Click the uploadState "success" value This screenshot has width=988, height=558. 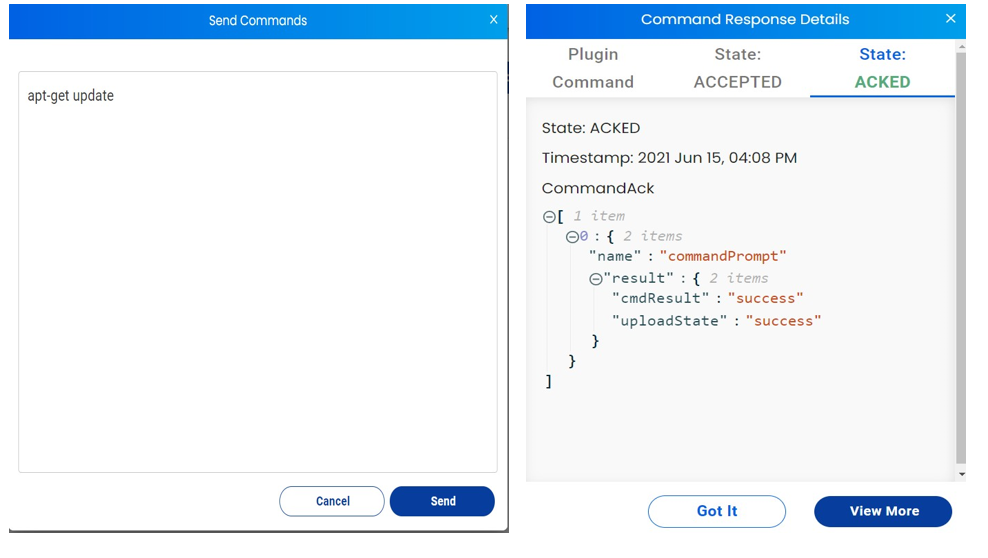pos(783,321)
